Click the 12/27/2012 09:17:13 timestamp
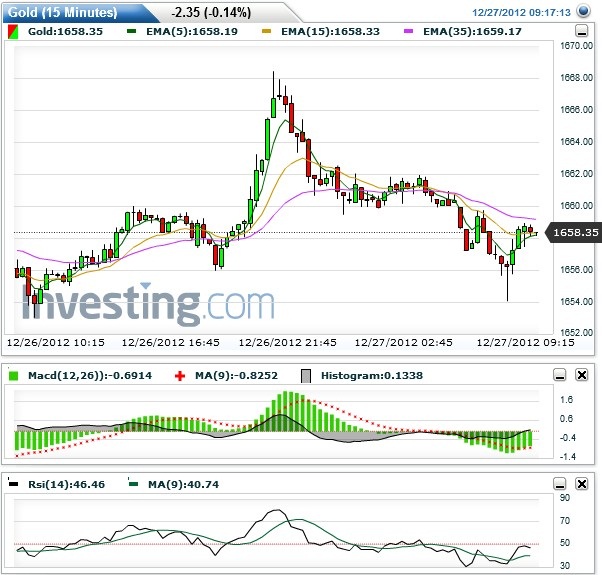 tap(521, 13)
